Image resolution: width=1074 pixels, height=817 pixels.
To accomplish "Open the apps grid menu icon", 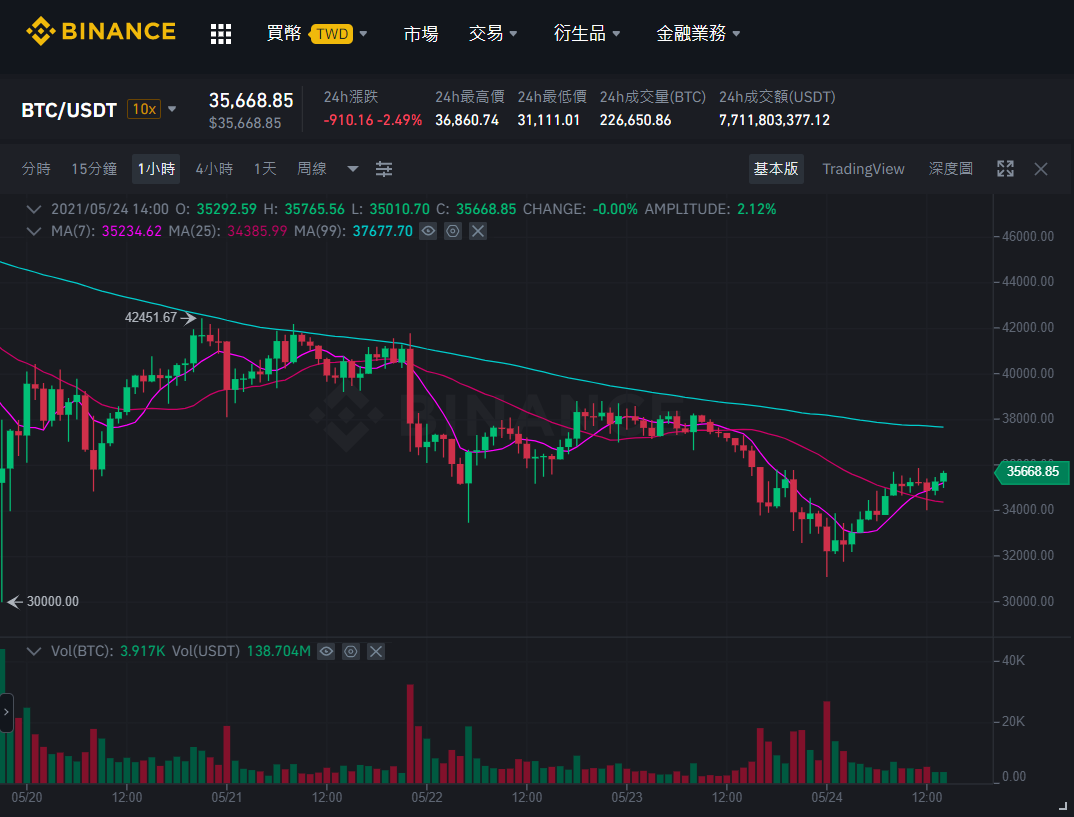I will click(221, 34).
